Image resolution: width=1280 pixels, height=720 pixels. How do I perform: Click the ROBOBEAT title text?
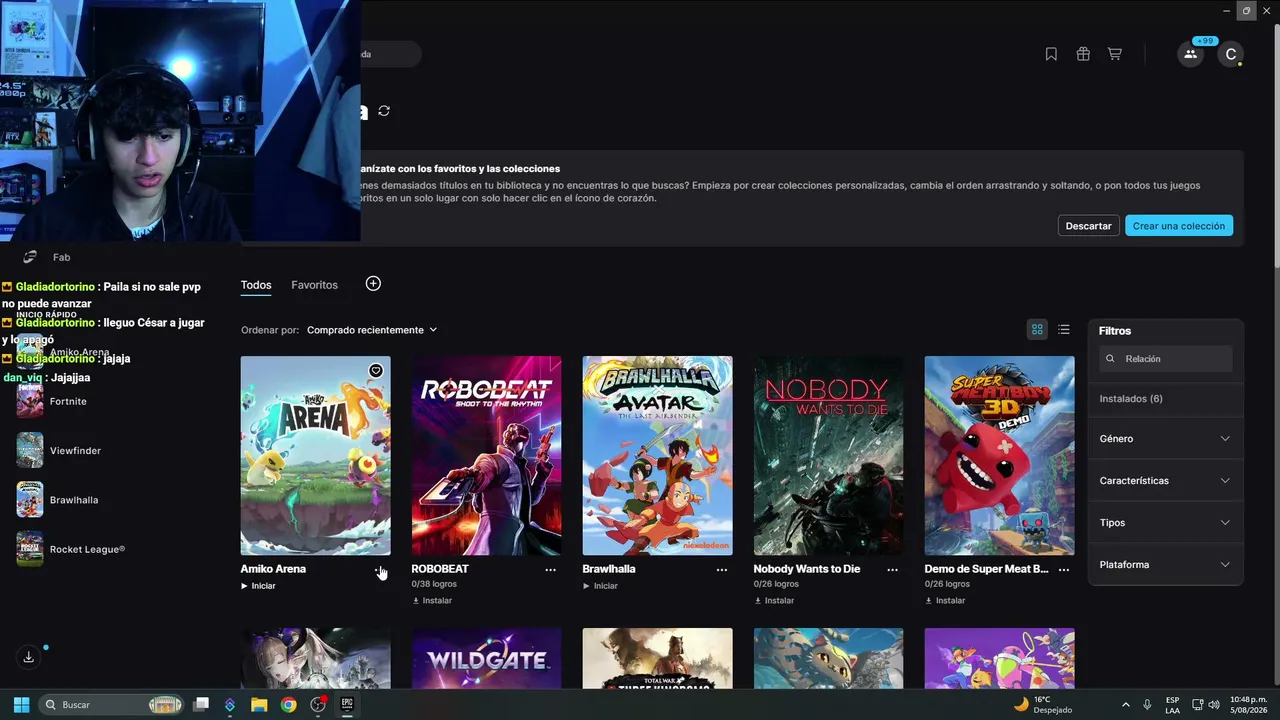pos(440,569)
